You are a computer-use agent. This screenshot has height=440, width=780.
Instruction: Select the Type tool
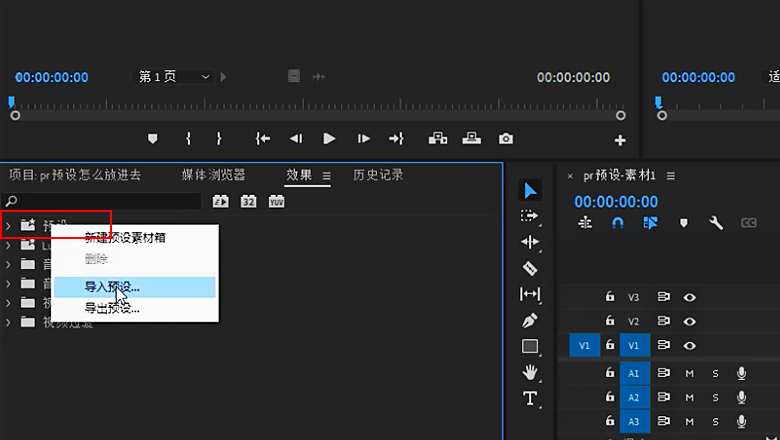[530, 398]
